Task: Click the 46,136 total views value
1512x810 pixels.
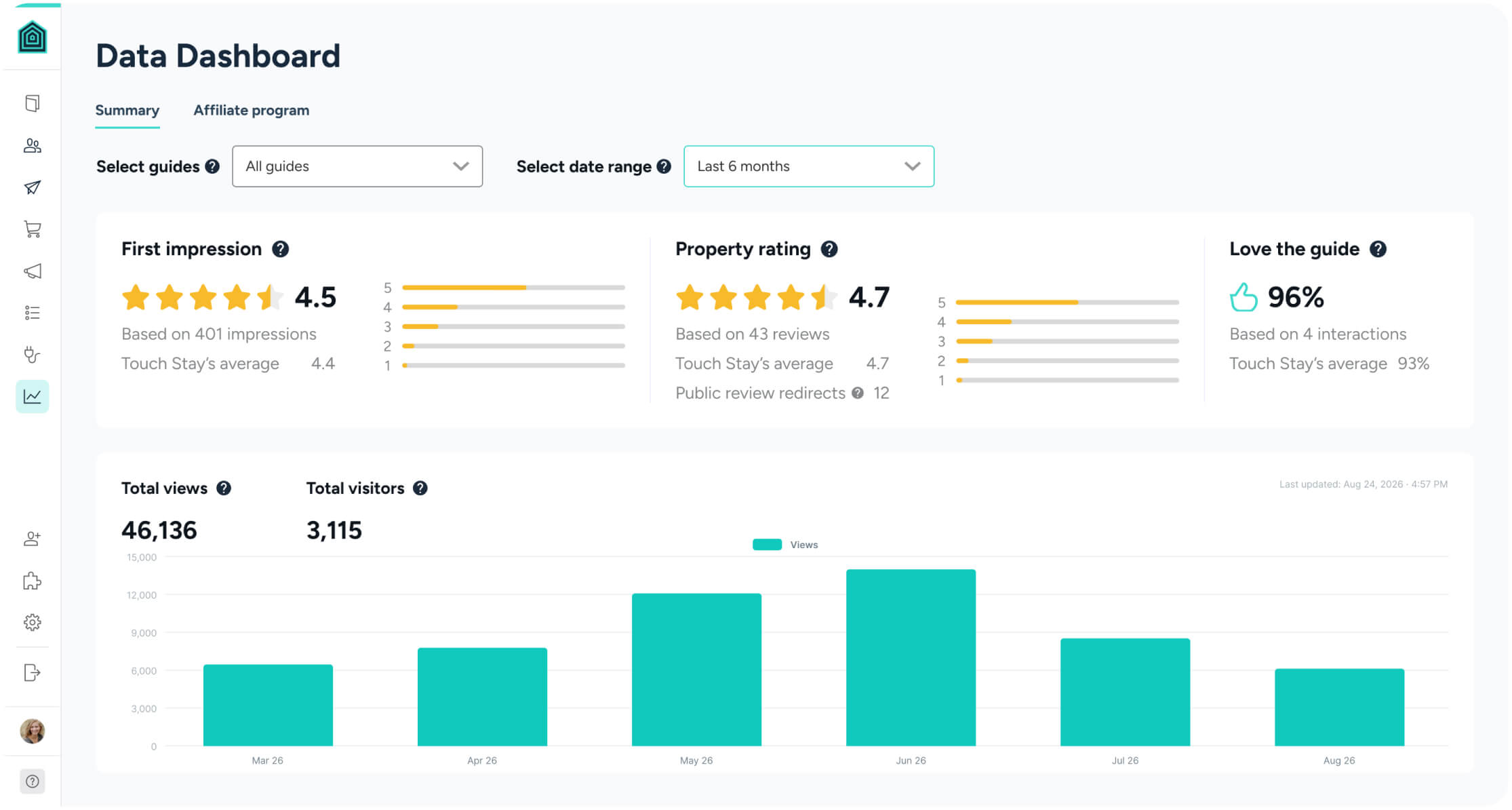Action: point(159,531)
